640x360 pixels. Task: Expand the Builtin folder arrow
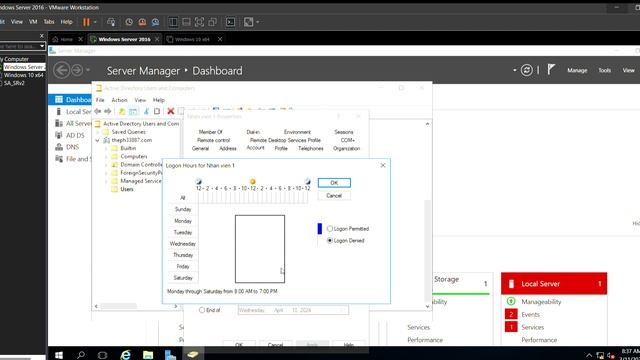pos(106,148)
